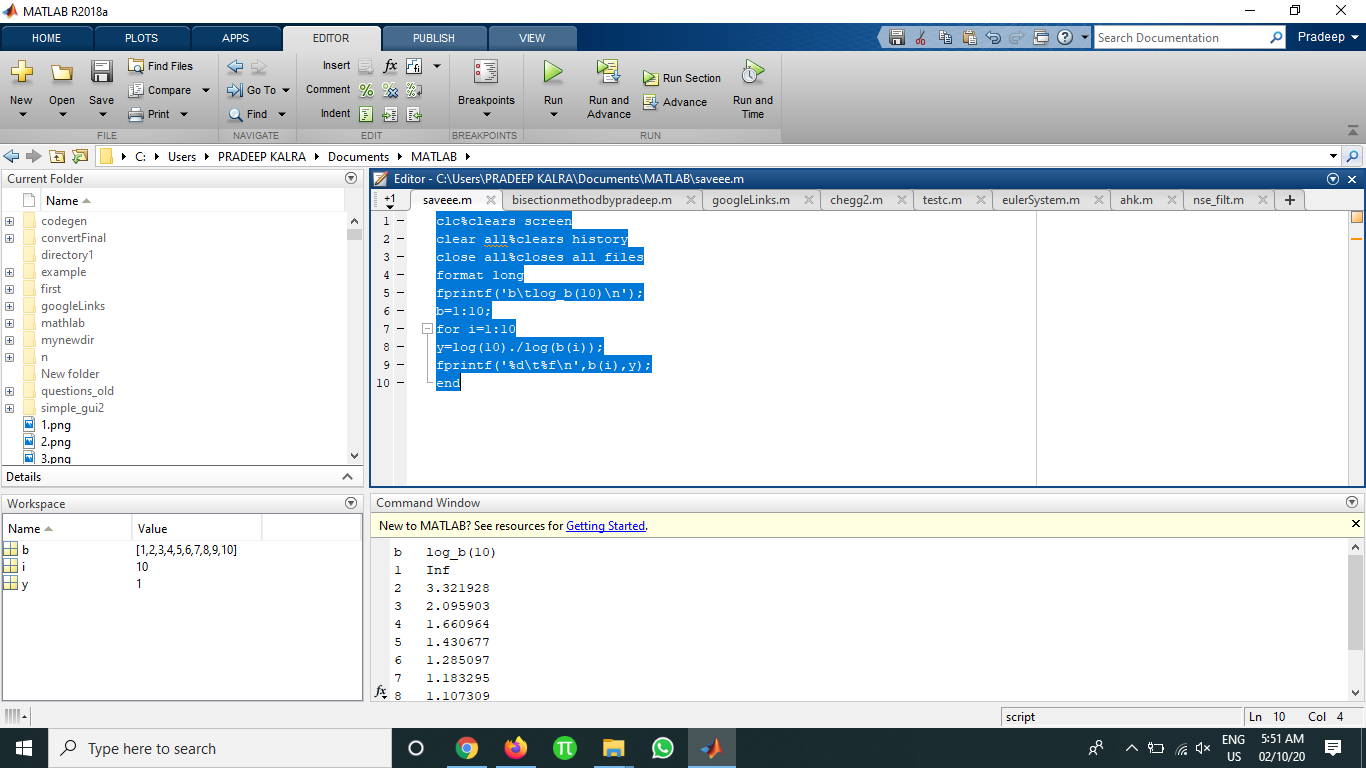
Task: Click the undo arrow in quick access toolbar
Action: [x=993, y=37]
